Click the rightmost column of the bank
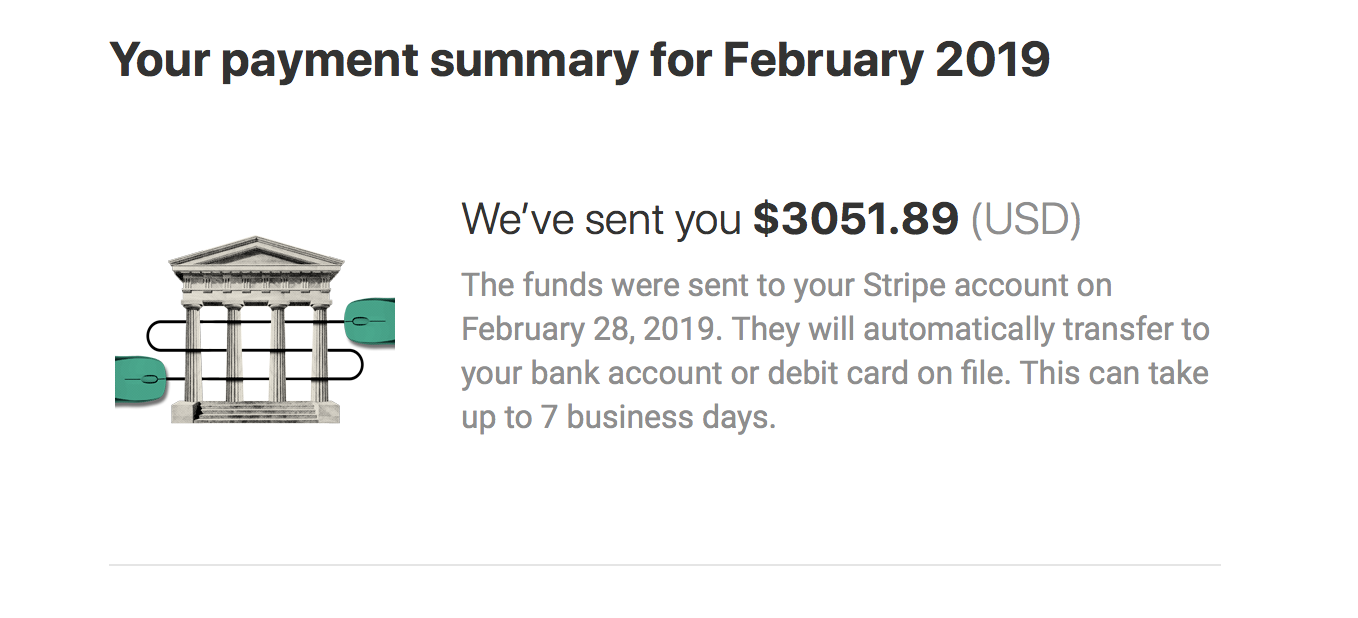Viewport: 1358px width, 618px height. tap(320, 350)
